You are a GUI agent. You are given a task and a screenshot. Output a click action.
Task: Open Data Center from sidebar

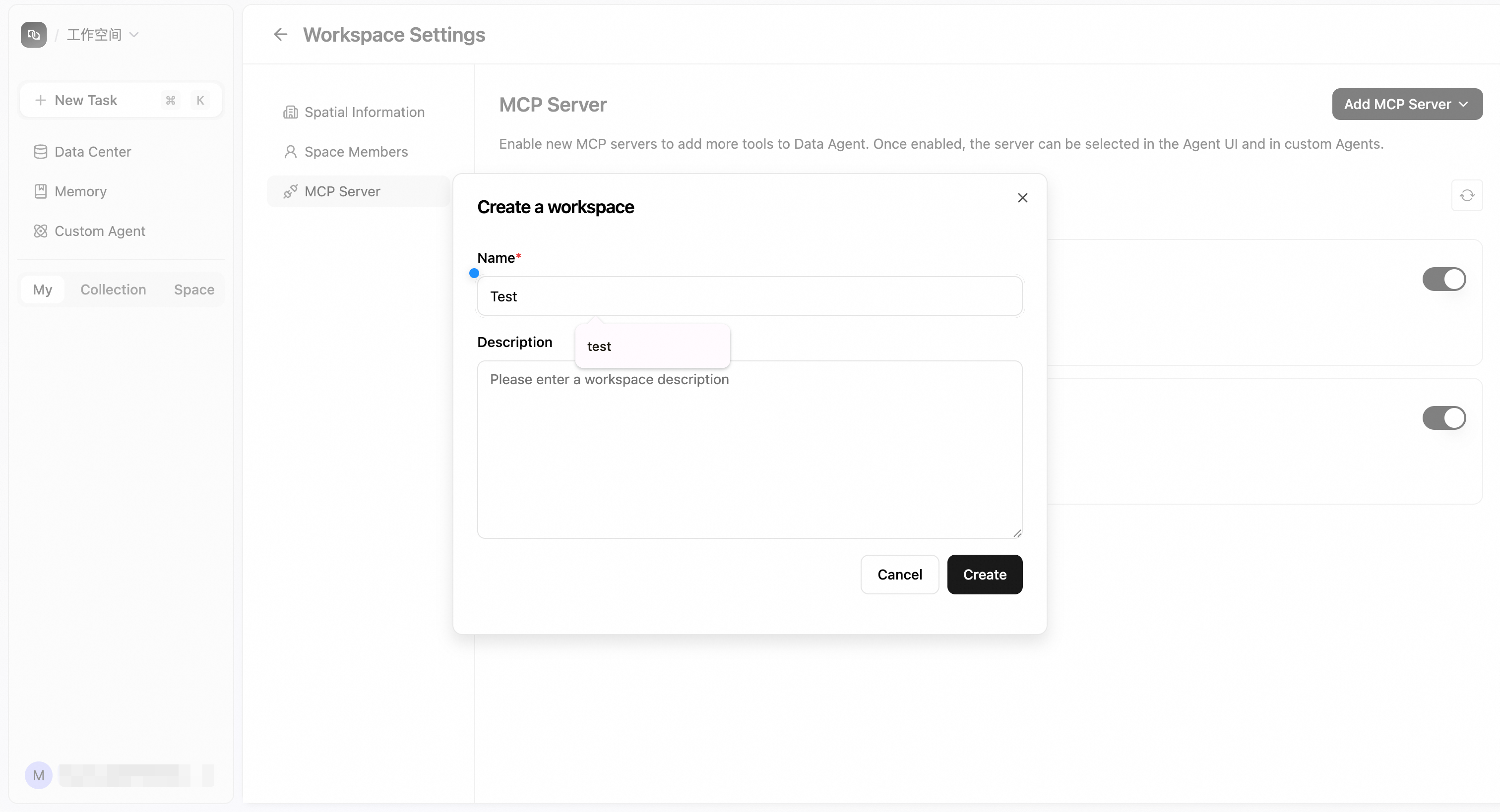point(121,152)
